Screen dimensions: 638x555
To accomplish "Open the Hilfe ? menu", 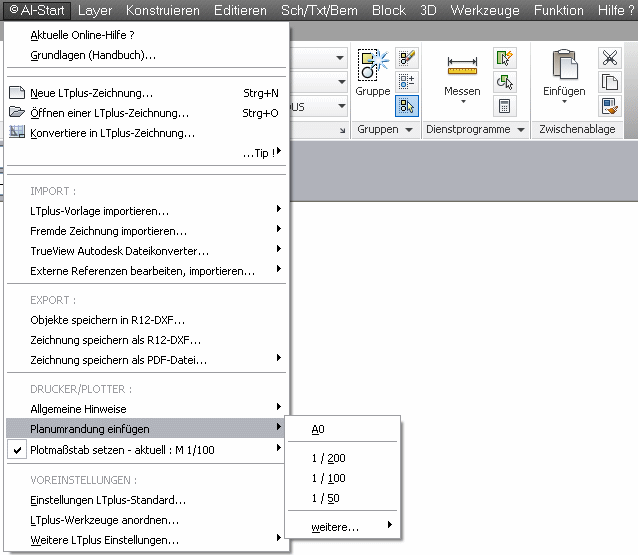I will 616,10.
